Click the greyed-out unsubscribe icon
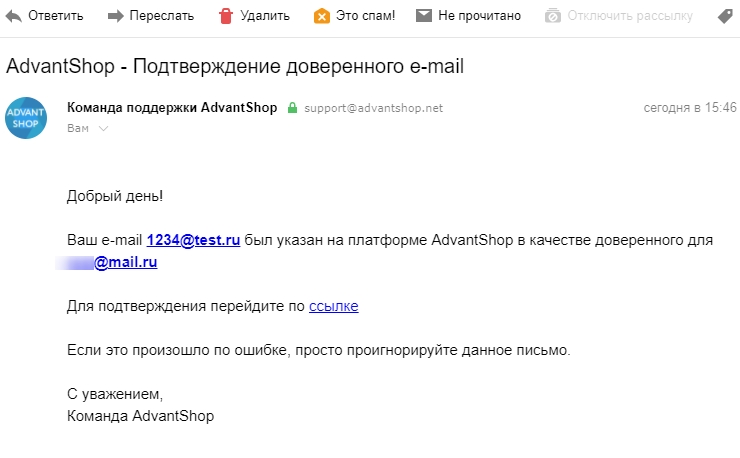This screenshot has width=740, height=458. point(554,16)
